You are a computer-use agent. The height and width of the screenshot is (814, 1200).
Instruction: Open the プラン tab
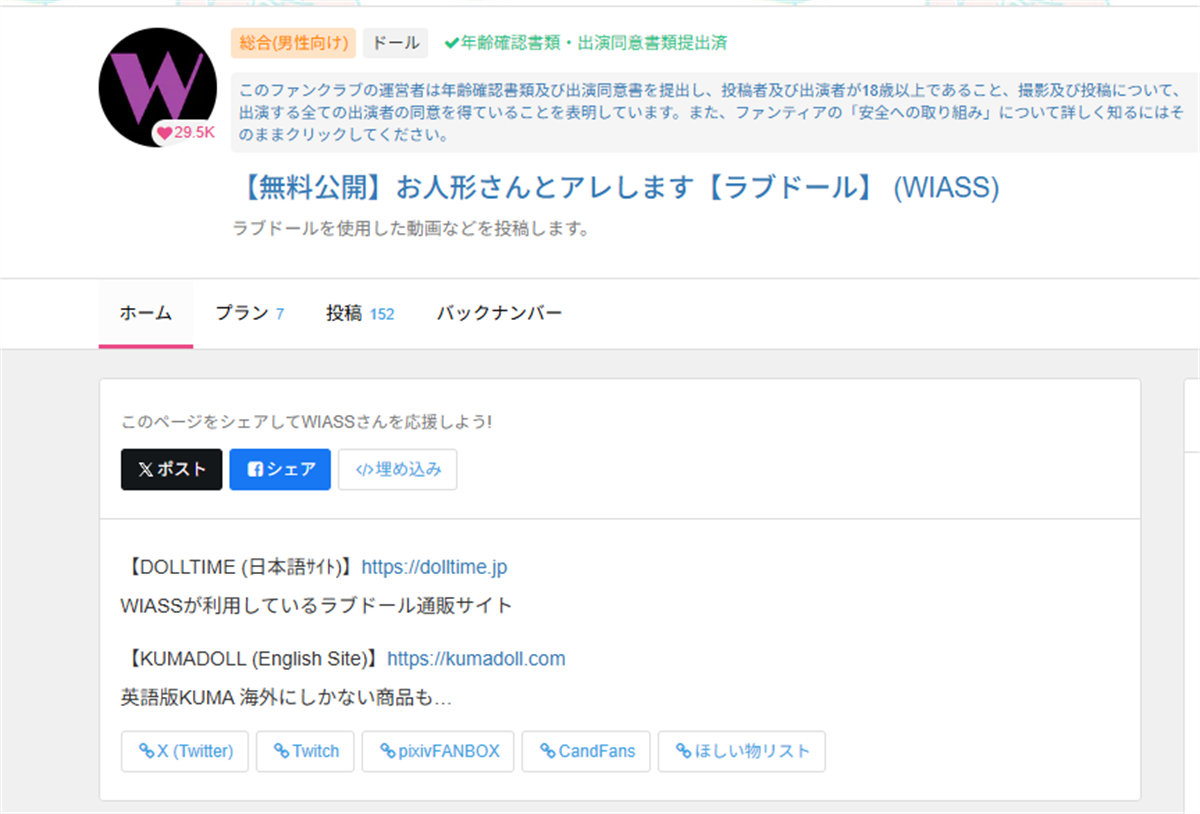(250, 313)
